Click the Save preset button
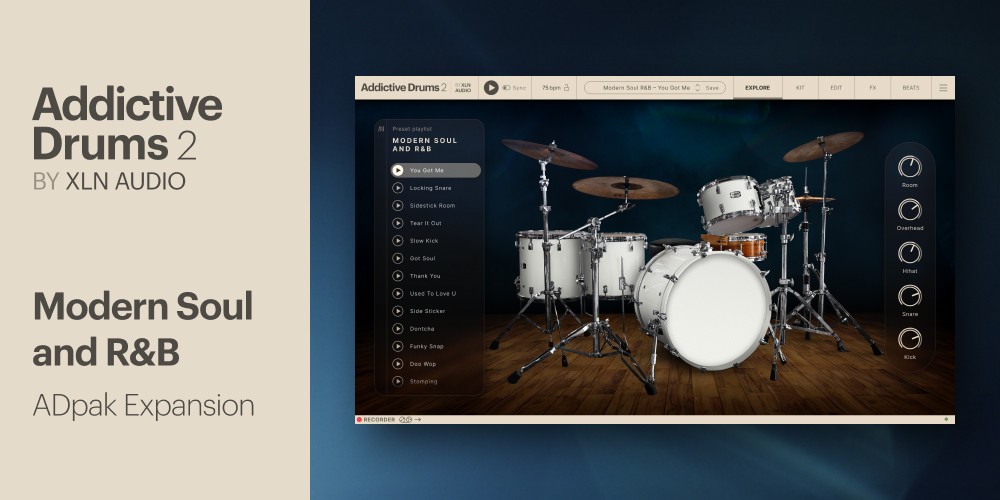 (x=712, y=88)
